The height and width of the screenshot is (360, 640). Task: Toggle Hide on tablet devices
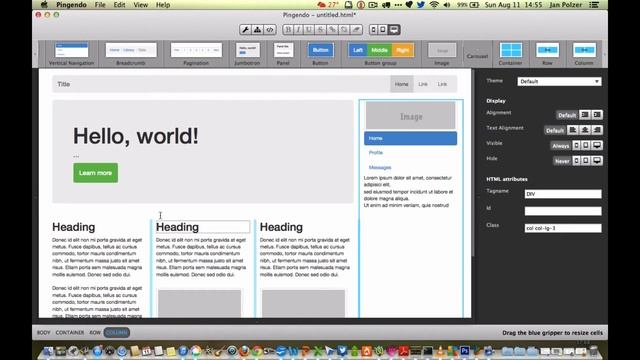(586, 160)
